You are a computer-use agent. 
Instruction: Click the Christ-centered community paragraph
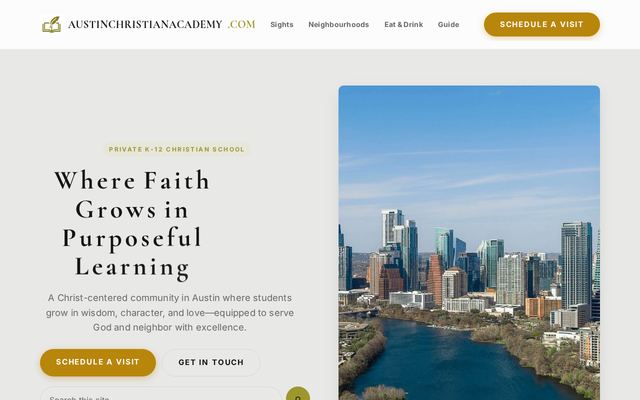[x=170, y=313]
